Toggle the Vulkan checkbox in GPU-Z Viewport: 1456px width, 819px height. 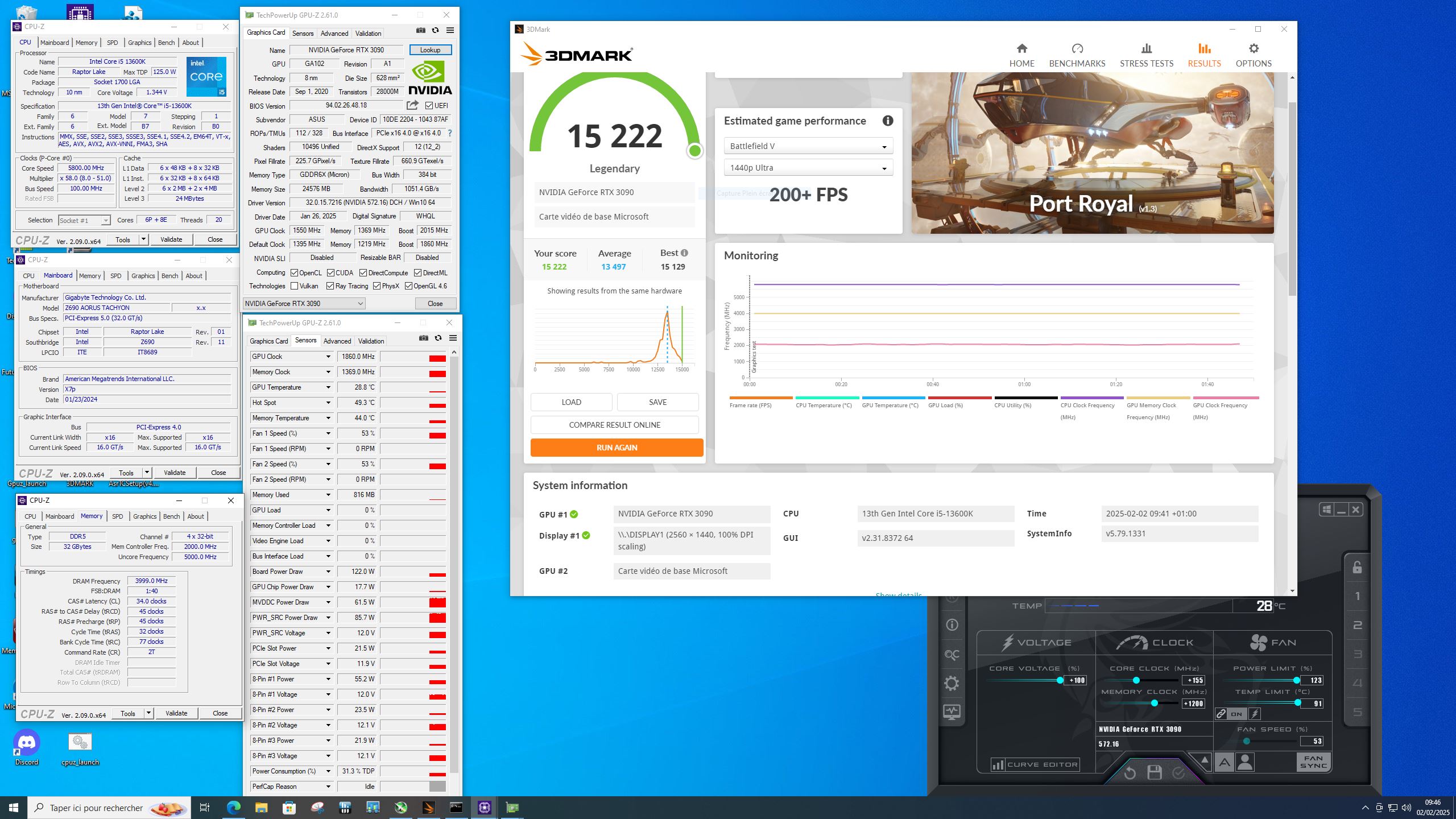pos(294,286)
